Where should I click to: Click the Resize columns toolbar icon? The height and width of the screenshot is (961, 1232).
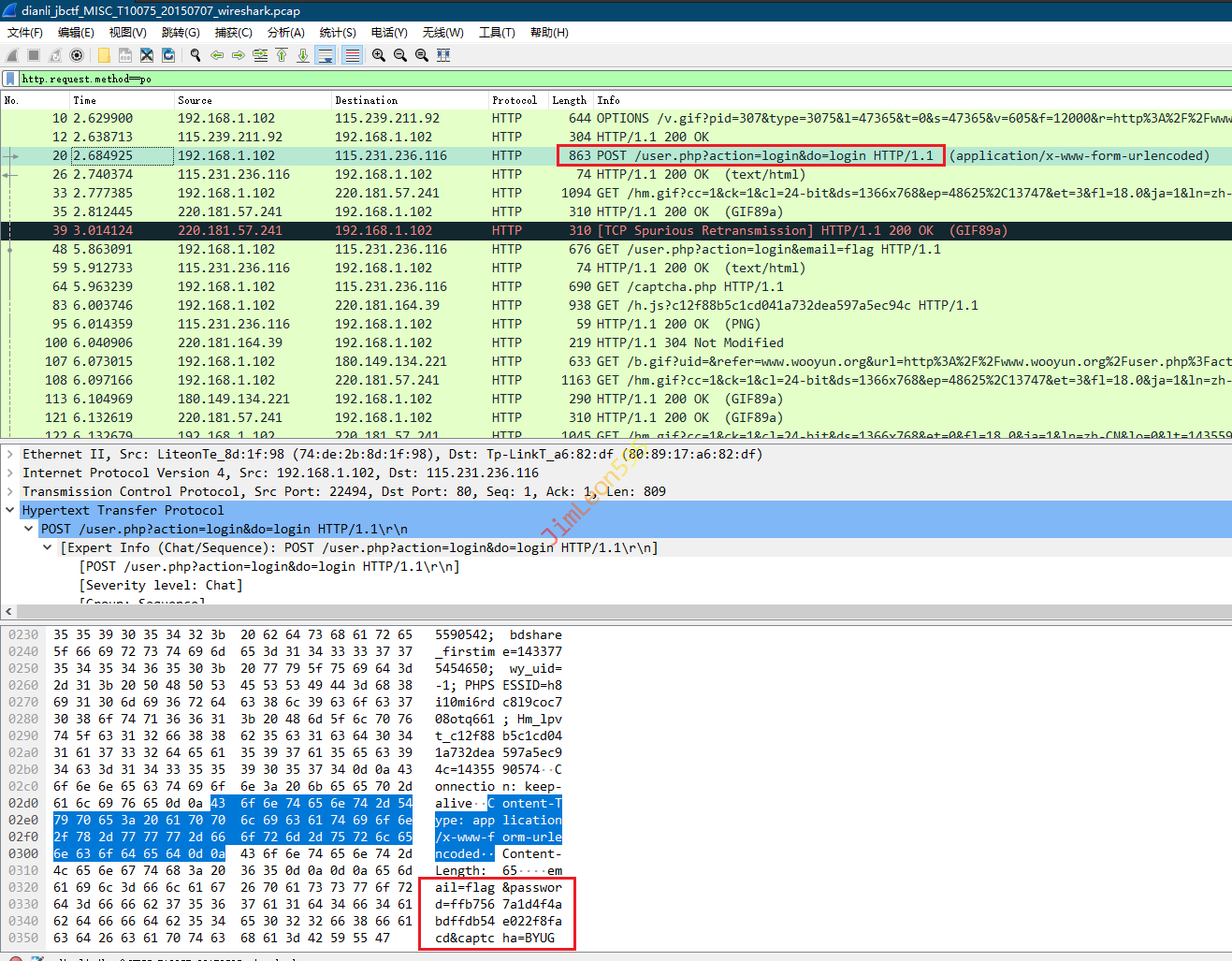[x=443, y=55]
